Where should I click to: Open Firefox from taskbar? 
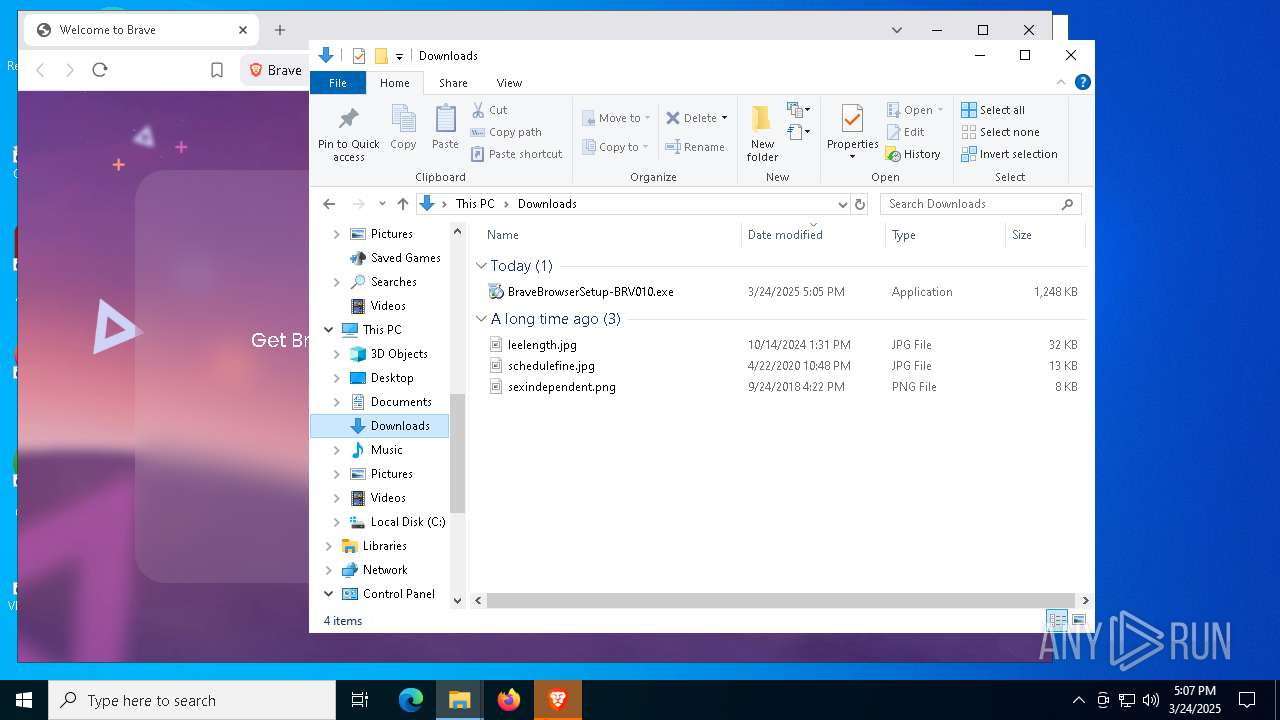(x=509, y=700)
